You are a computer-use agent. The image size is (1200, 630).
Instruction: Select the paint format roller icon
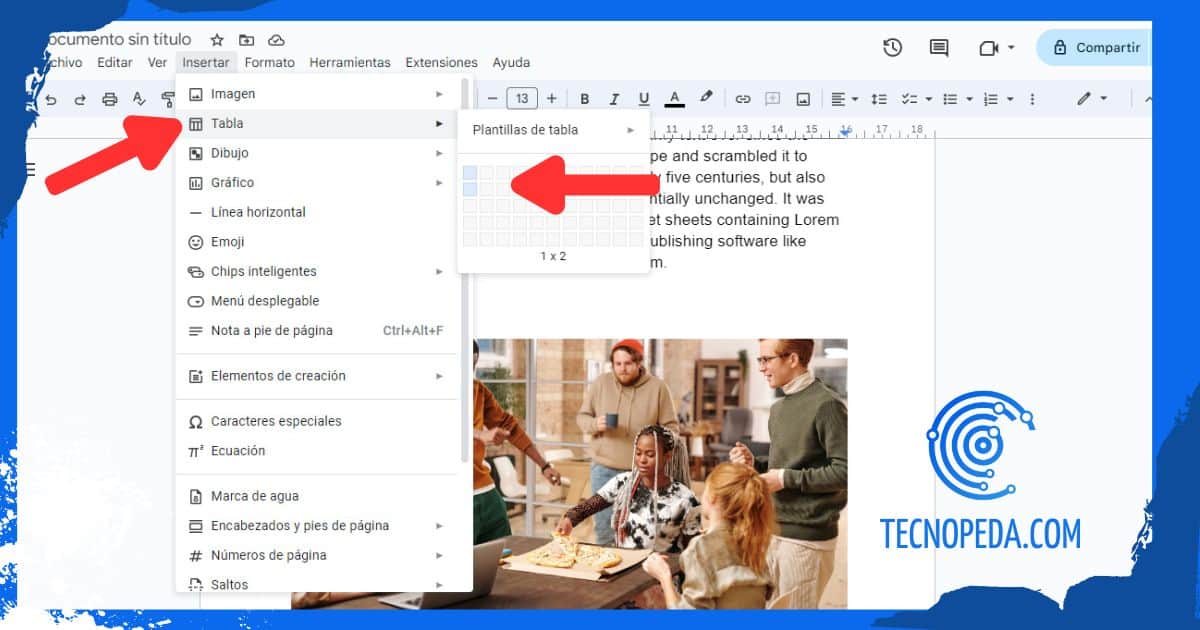click(167, 99)
